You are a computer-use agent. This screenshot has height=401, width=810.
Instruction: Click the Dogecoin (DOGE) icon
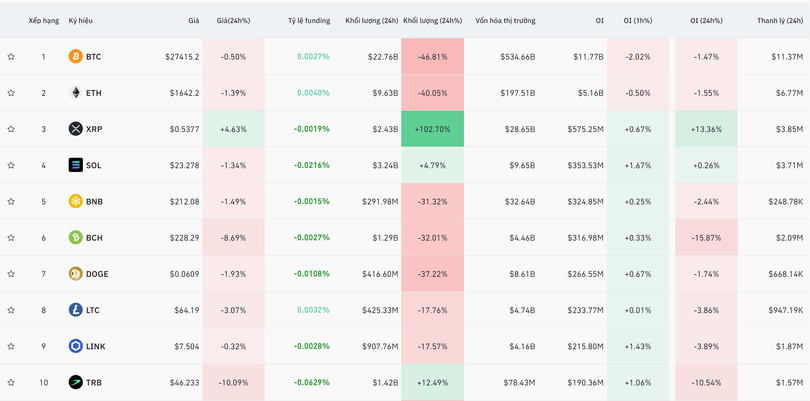[75, 274]
